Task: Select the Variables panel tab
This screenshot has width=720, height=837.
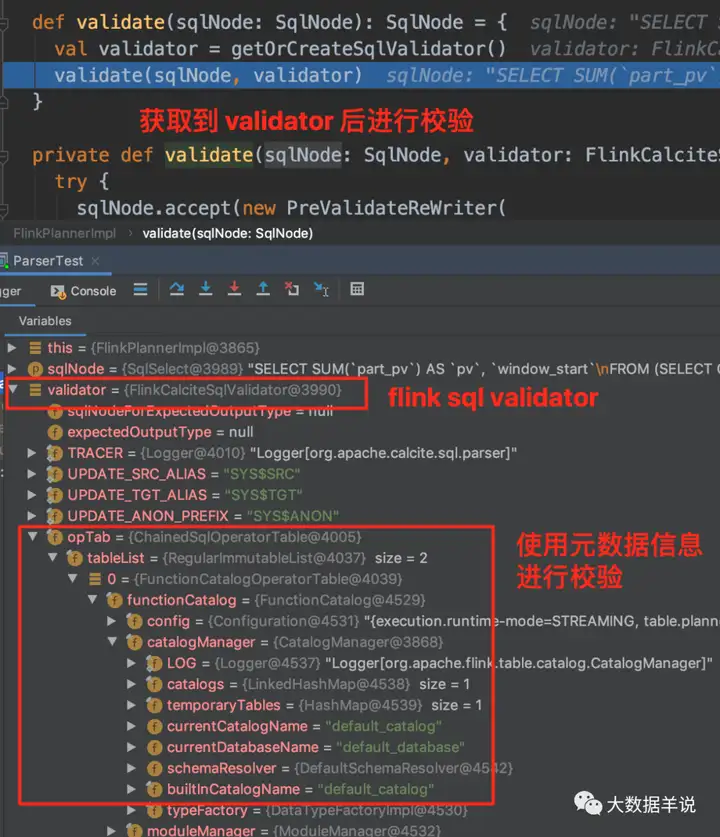Action: click(x=45, y=321)
